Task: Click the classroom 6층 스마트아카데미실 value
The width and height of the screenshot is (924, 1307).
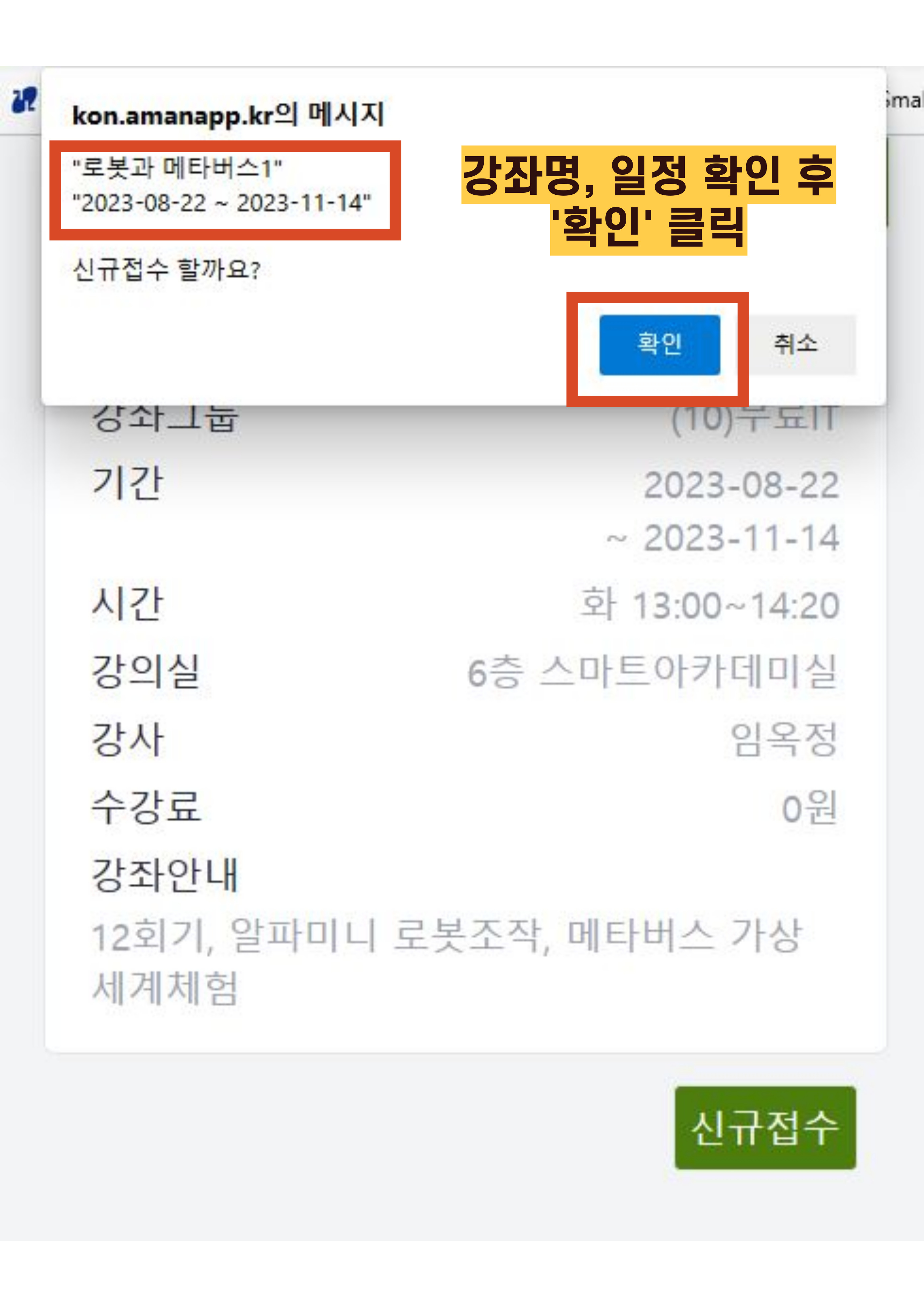Action: 653,672
